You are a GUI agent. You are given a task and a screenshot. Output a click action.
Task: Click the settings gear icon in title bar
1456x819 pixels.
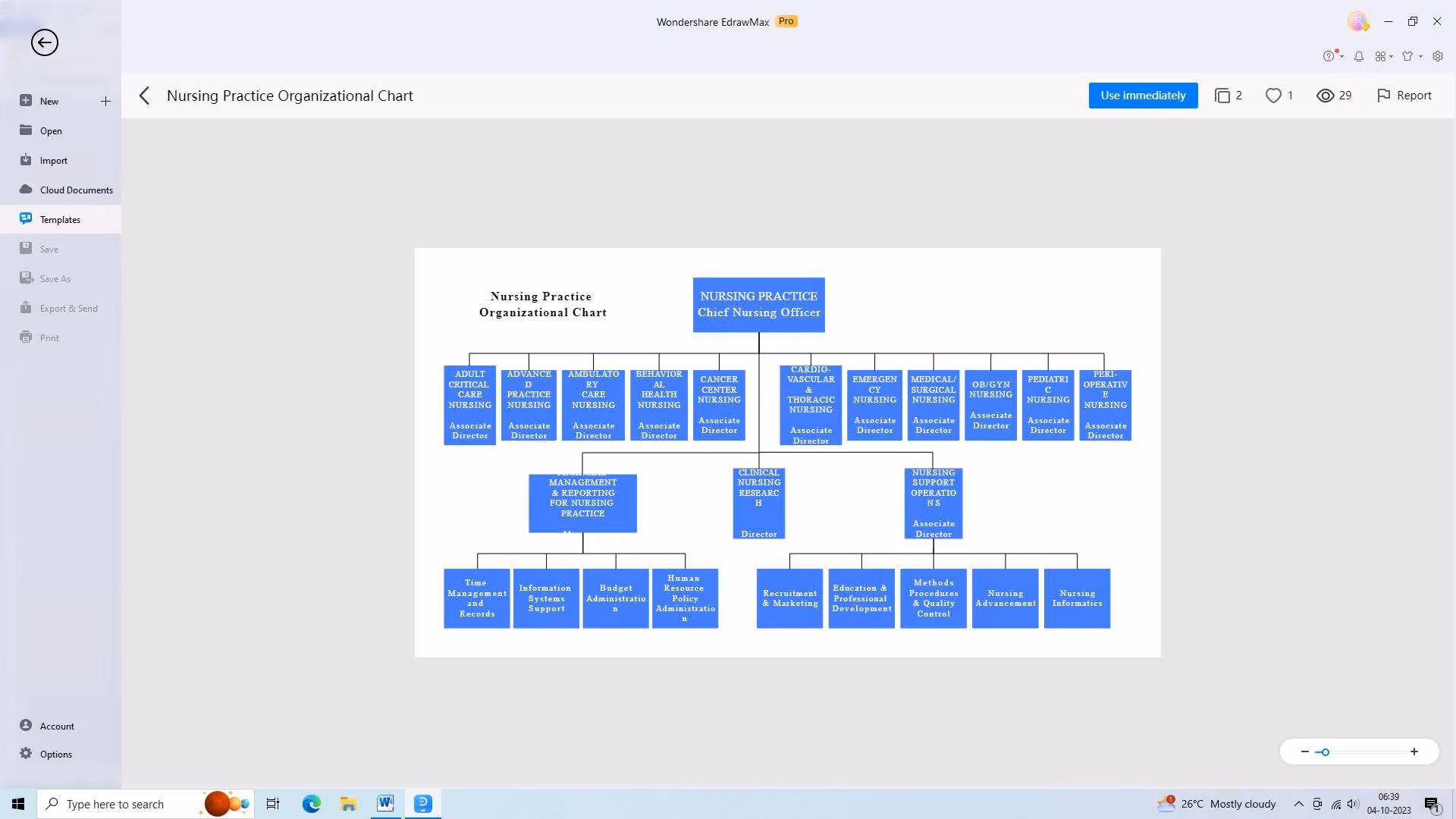pos(1438,56)
